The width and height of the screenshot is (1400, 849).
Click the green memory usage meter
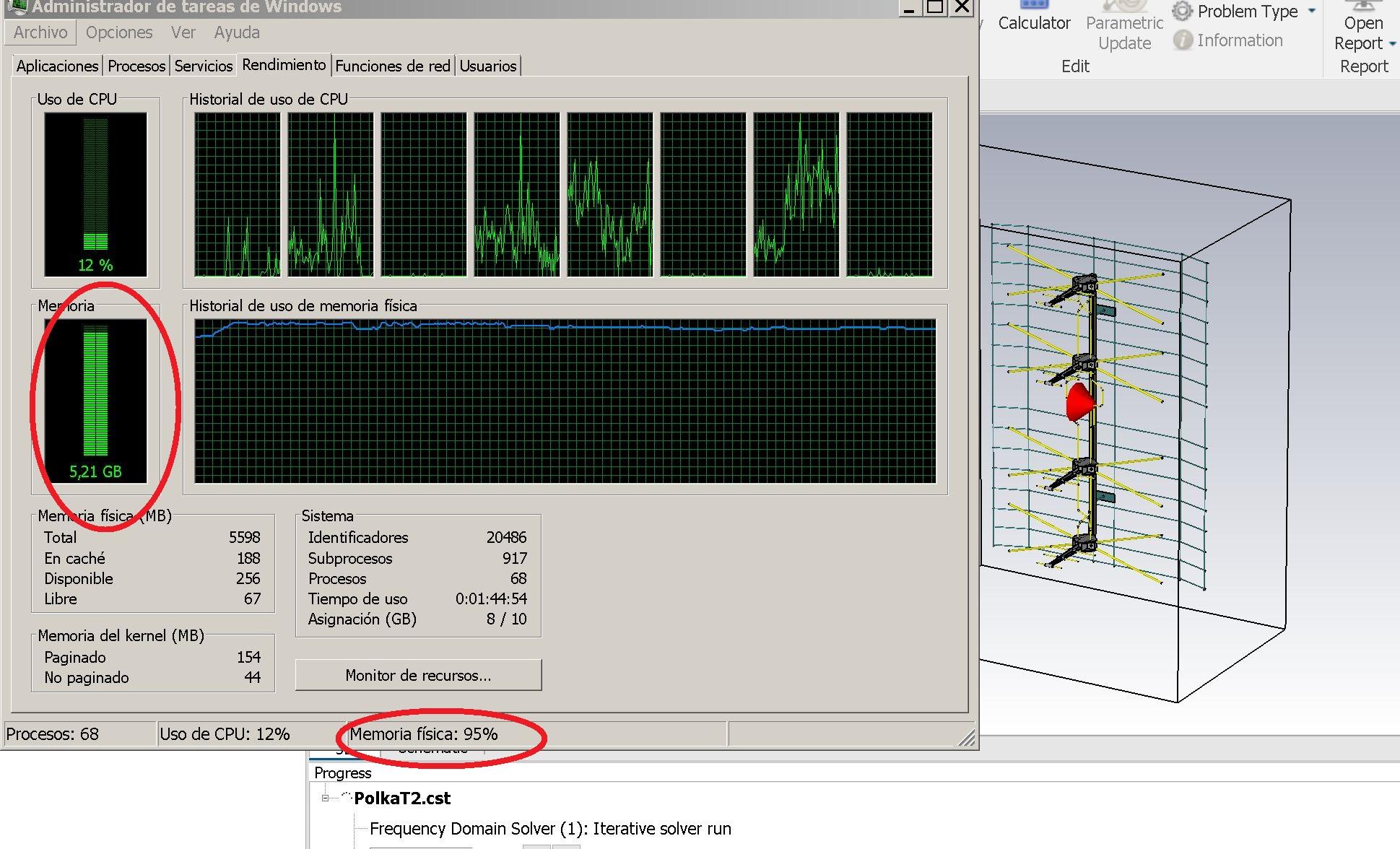95,393
